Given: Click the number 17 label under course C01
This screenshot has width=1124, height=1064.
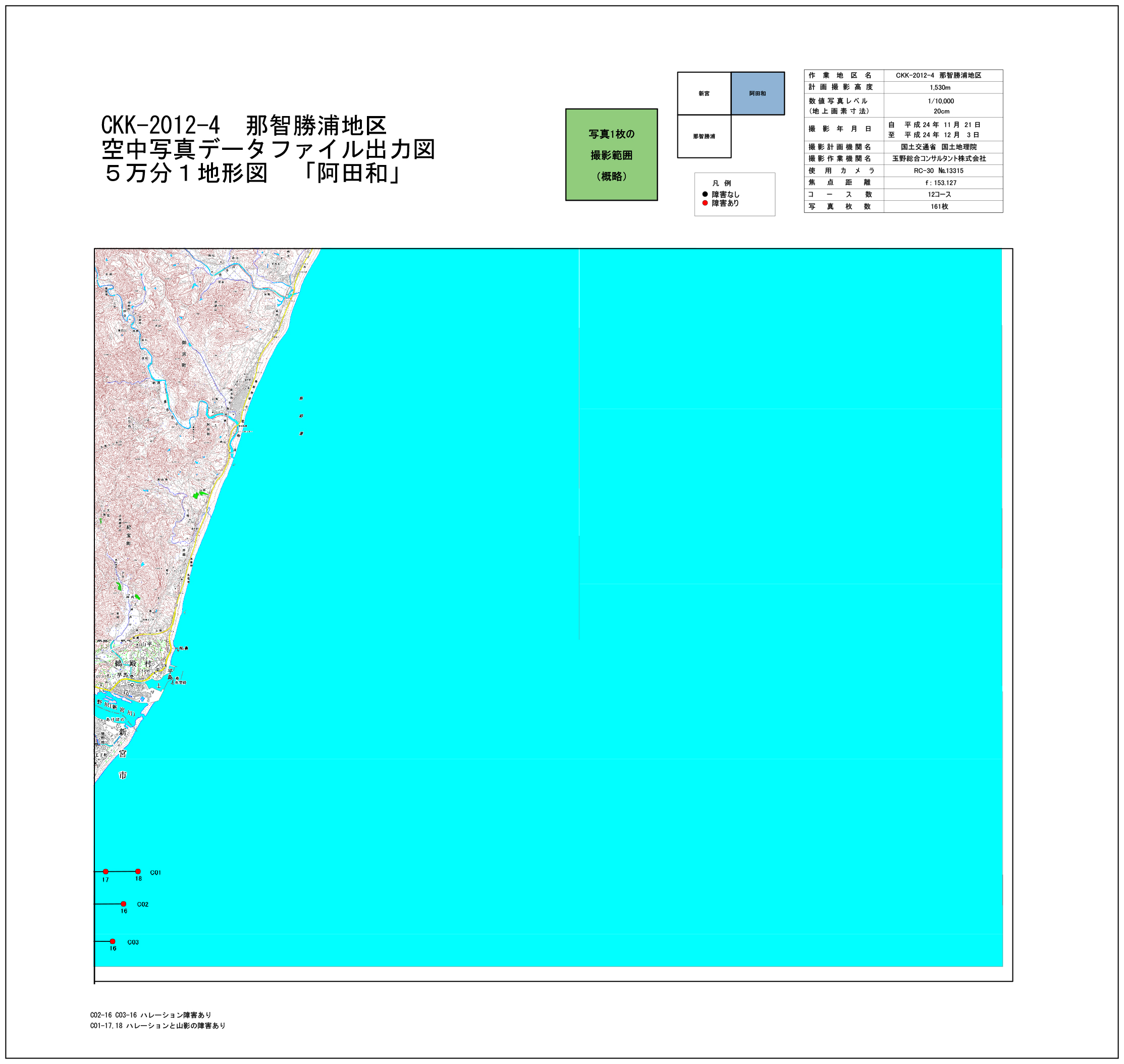Looking at the screenshot, I should tap(105, 880).
